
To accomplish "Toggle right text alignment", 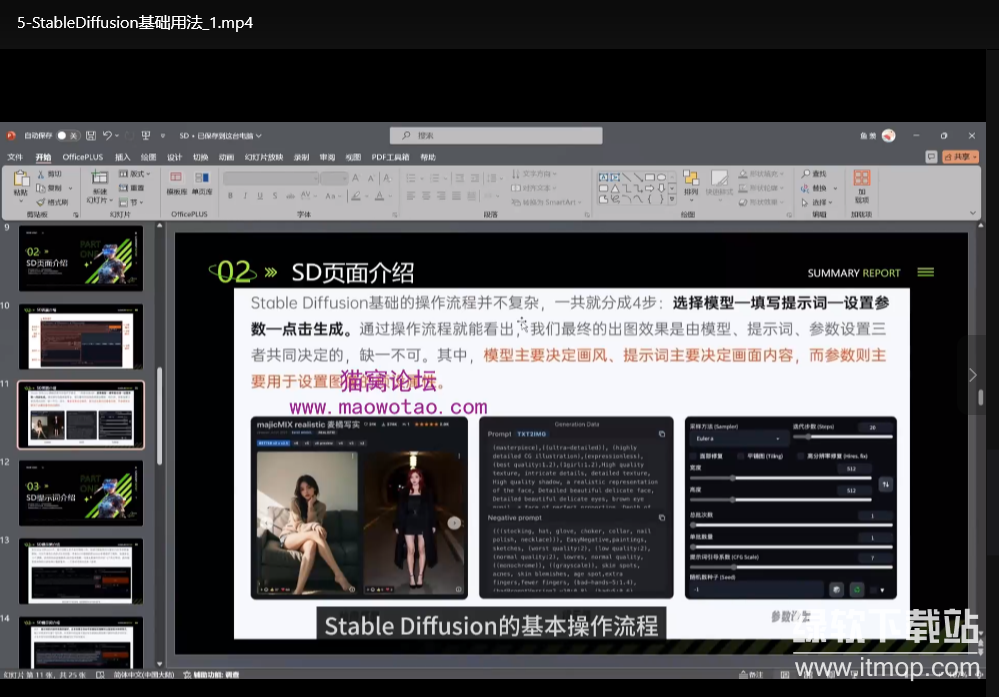I will point(441,196).
